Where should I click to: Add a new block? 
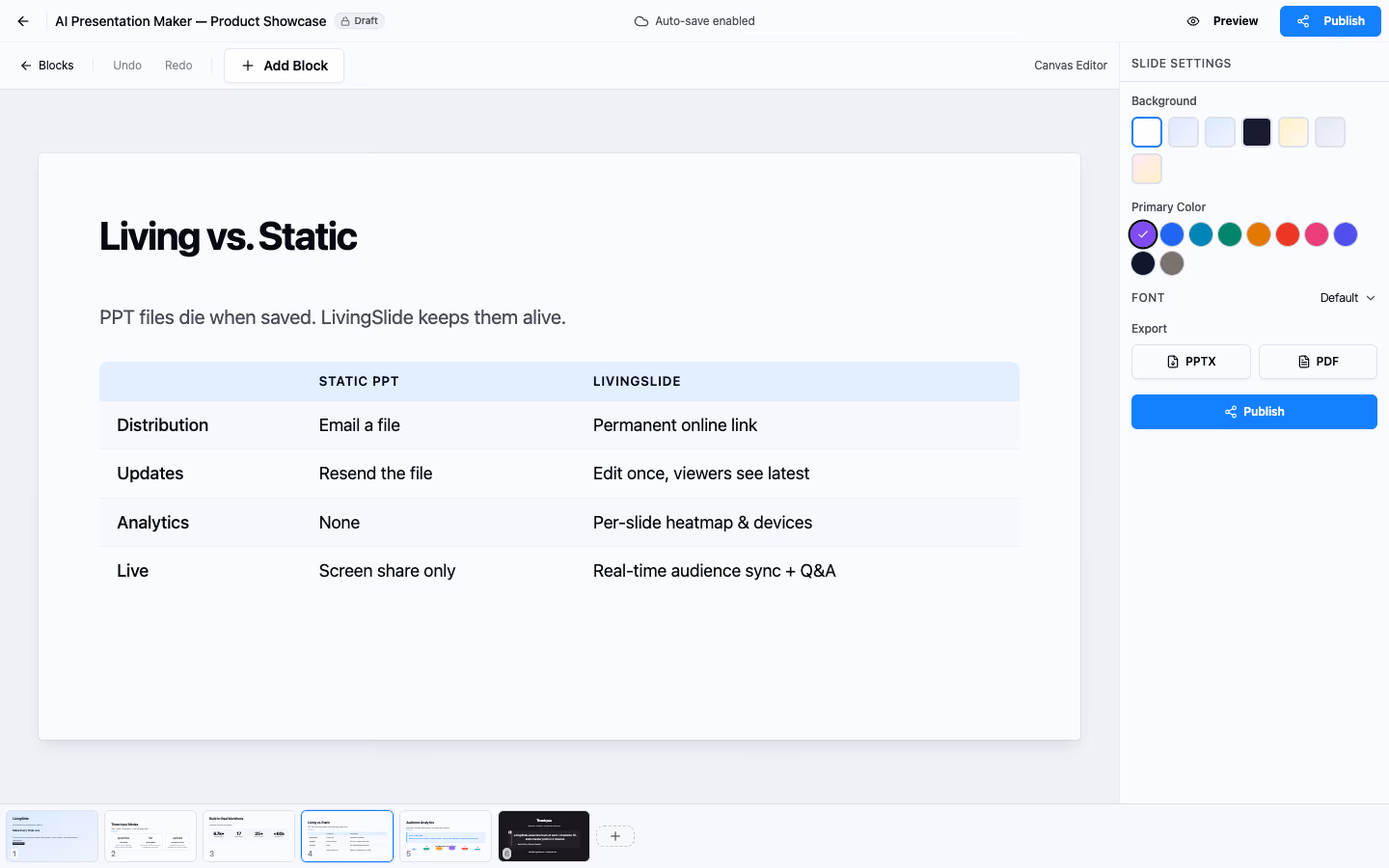285,66
